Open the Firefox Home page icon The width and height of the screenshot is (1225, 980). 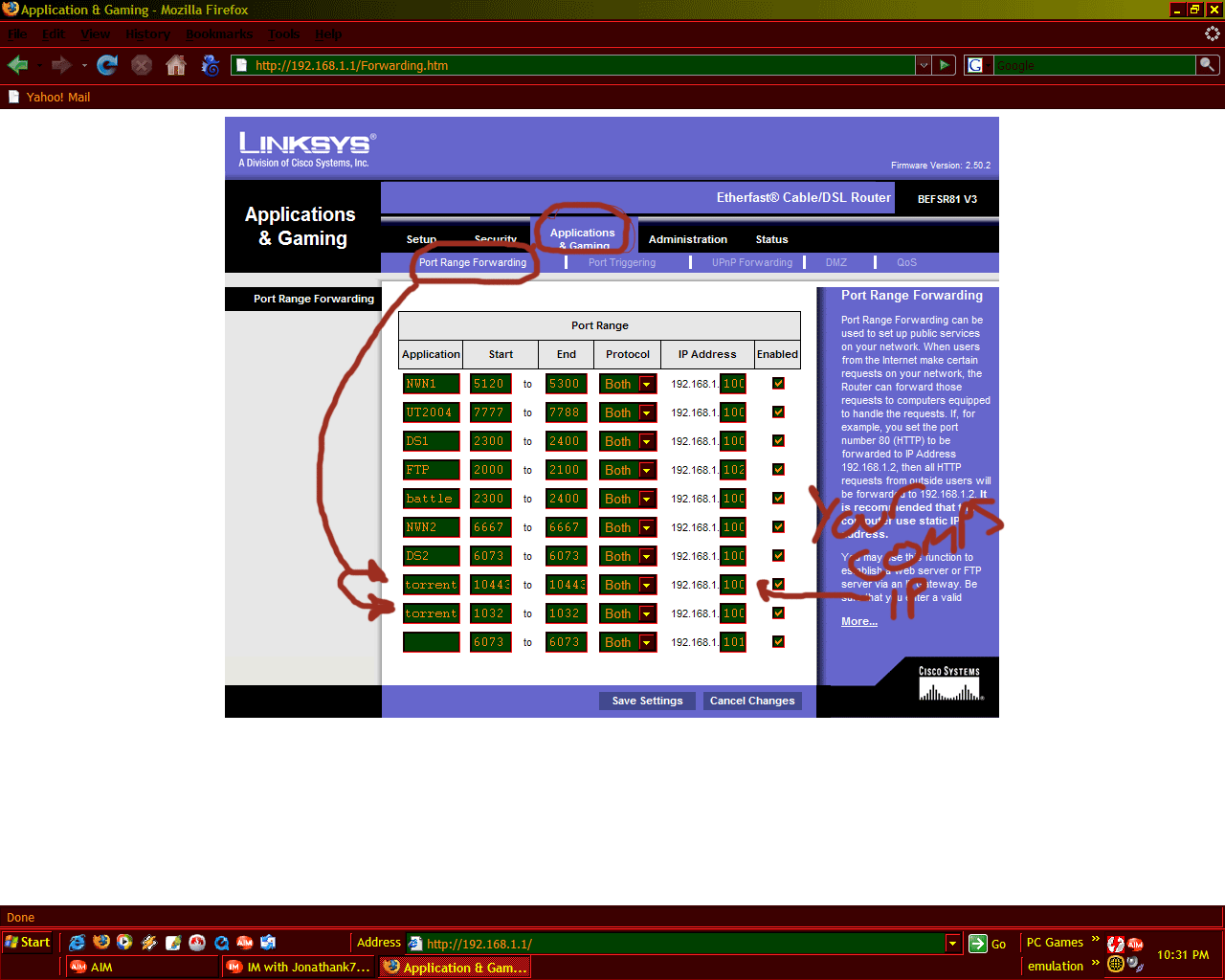coord(176,65)
